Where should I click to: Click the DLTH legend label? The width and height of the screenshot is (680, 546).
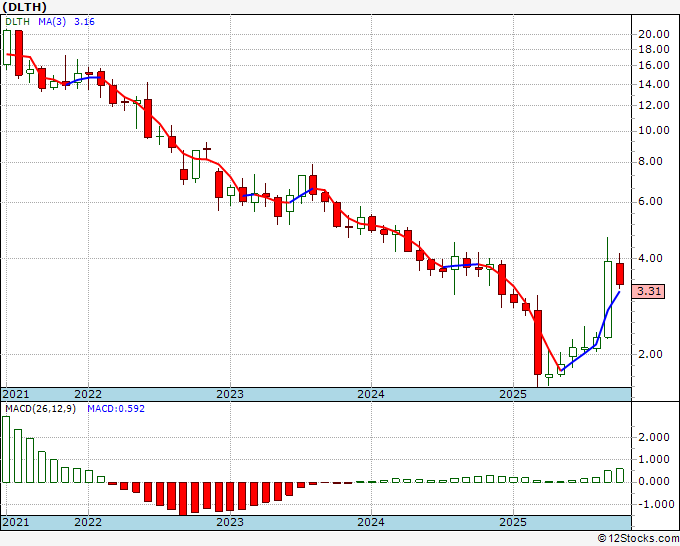(x=18, y=22)
